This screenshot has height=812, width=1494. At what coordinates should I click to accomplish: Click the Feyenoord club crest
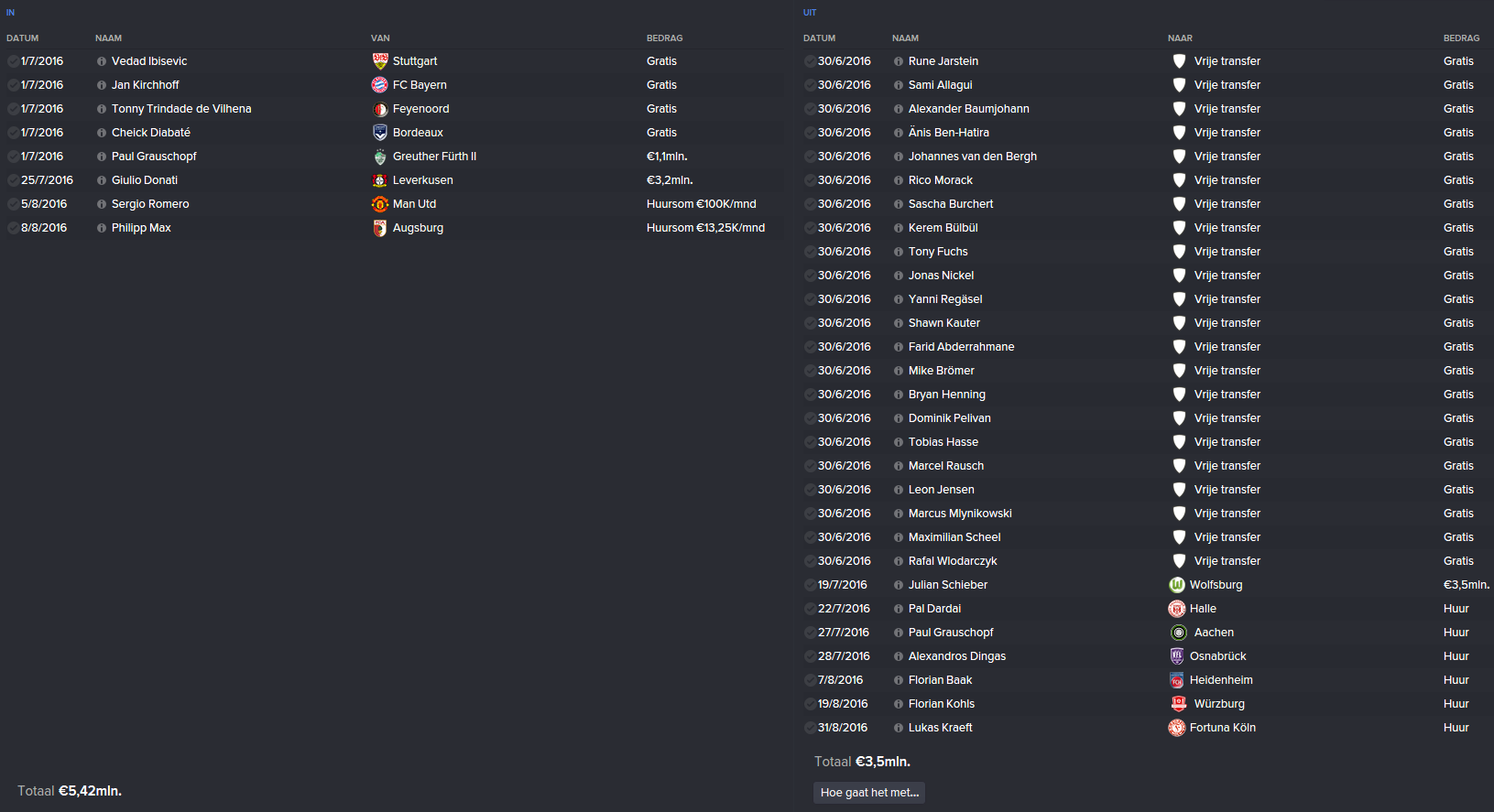point(380,109)
